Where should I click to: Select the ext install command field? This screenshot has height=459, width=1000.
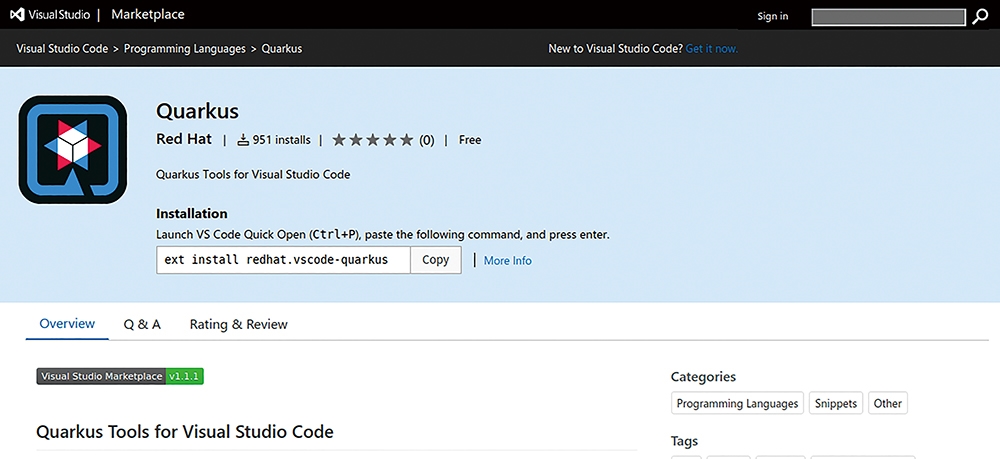(x=283, y=260)
